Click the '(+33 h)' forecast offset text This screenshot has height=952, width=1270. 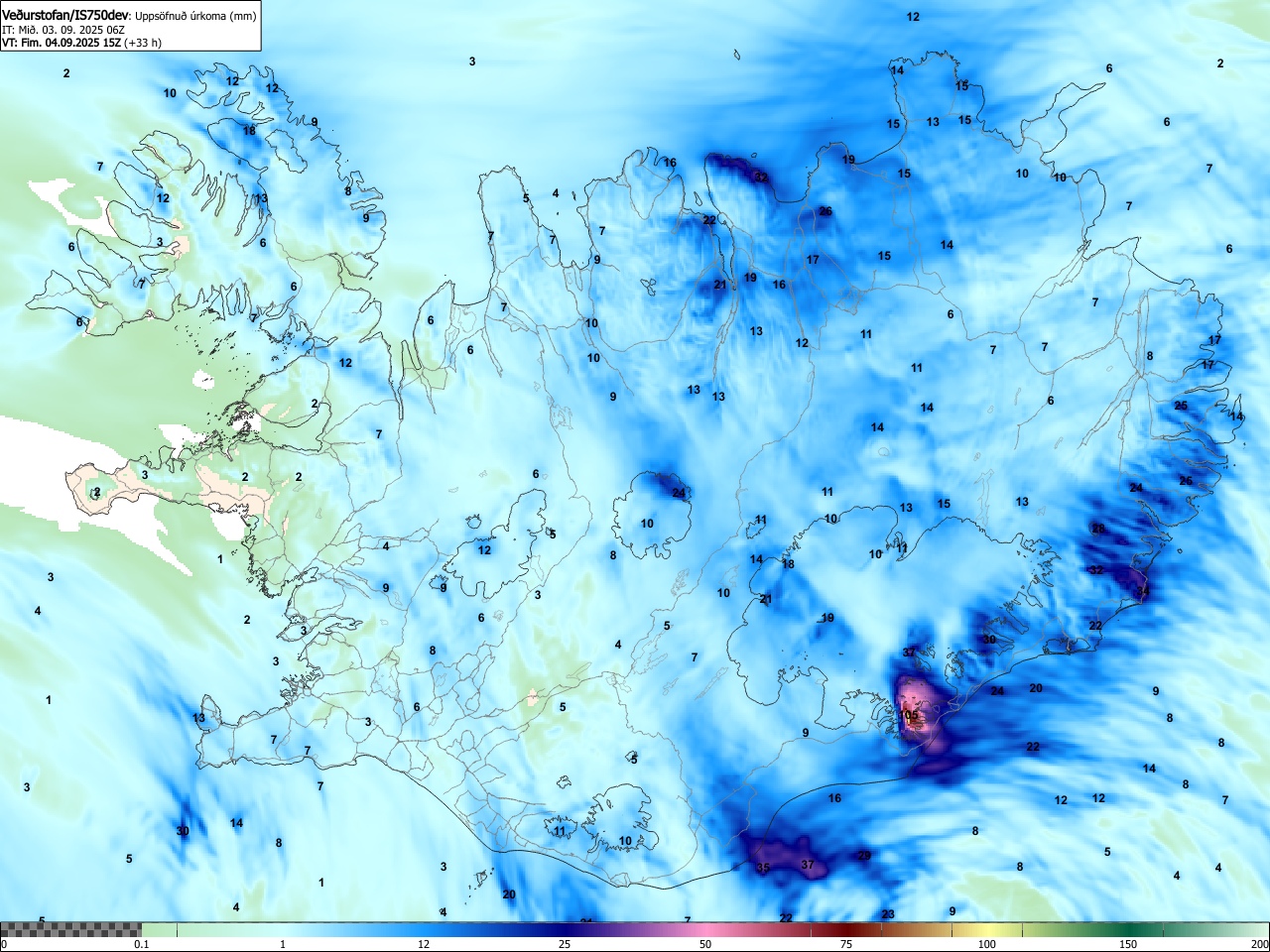pyautogui.click(x=143, y=43)
